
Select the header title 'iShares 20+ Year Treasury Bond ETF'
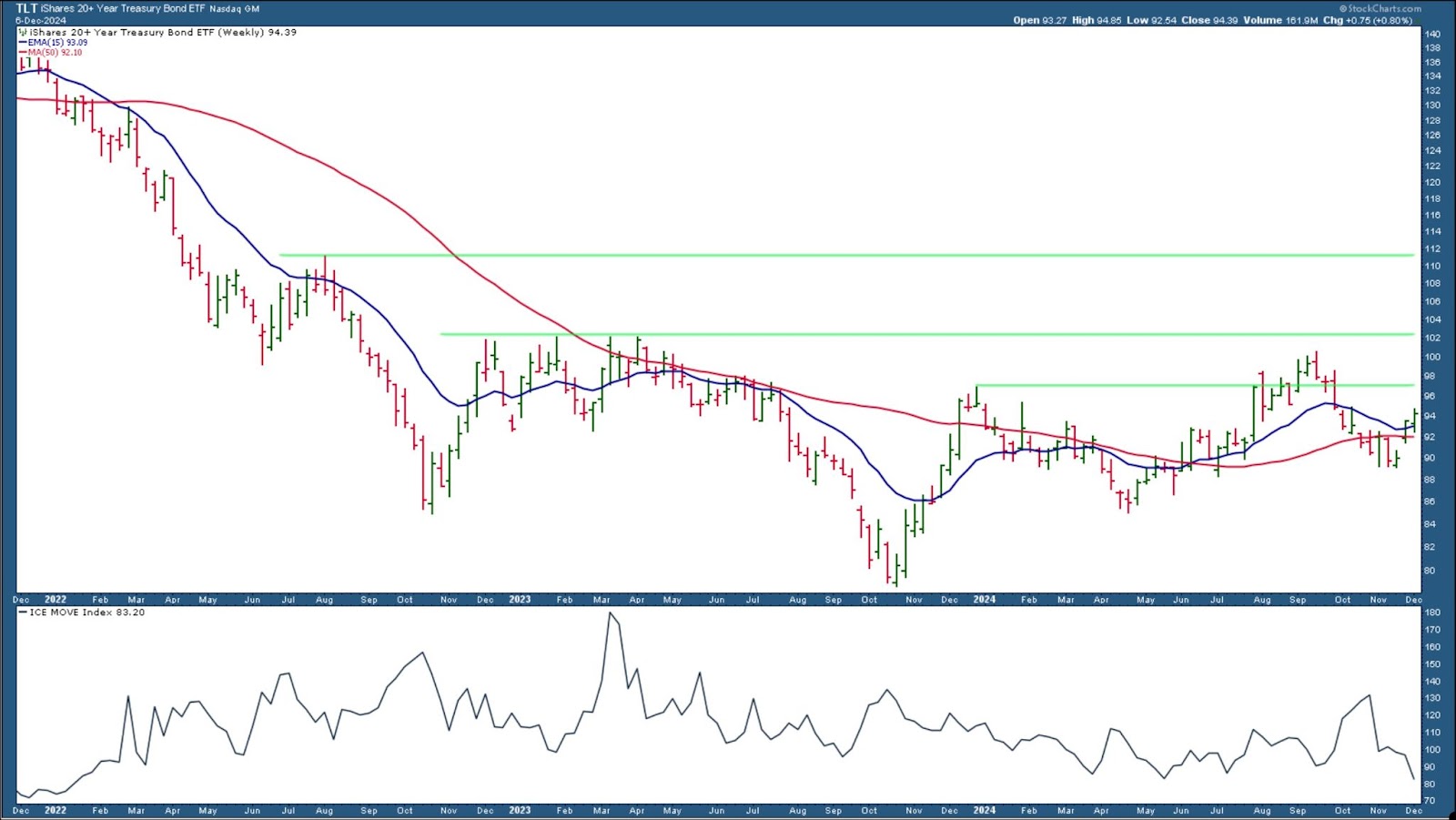(x=123, y=8)
